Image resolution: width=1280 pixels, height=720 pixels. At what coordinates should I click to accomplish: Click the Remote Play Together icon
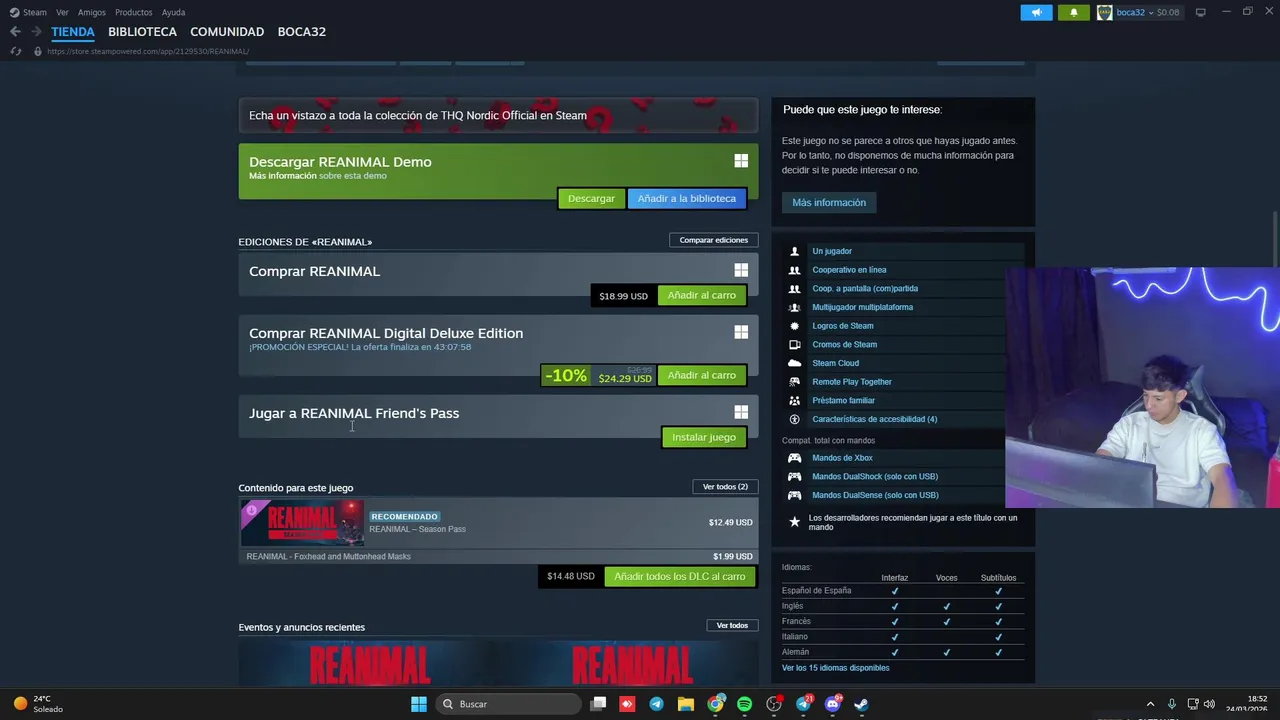(x=794, y=382)
